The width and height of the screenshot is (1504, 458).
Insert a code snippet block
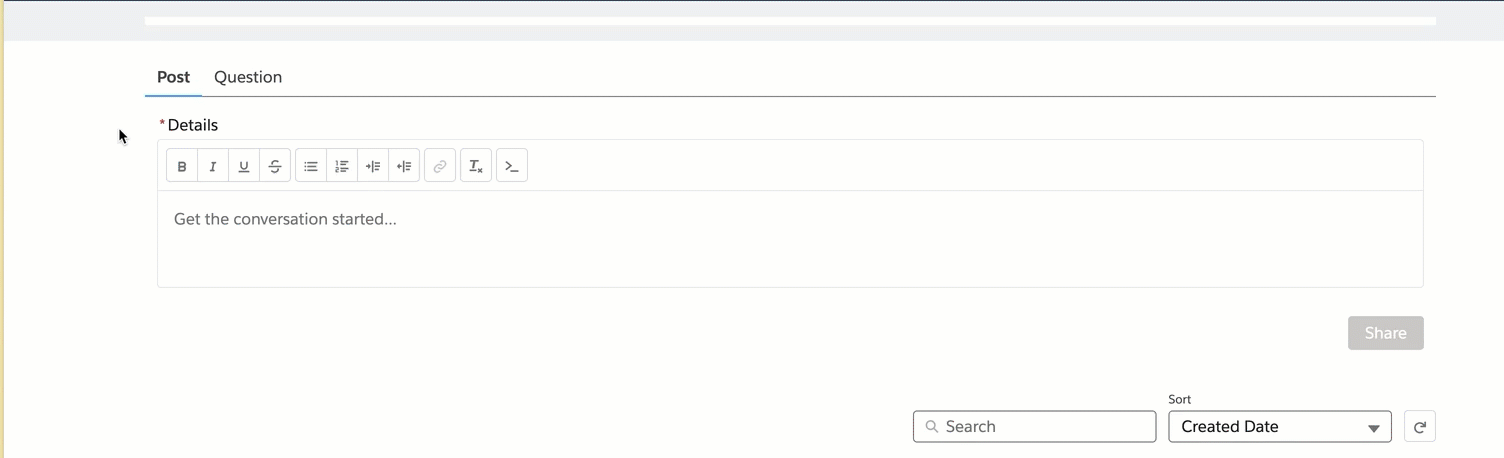click(x=512, y=166)
